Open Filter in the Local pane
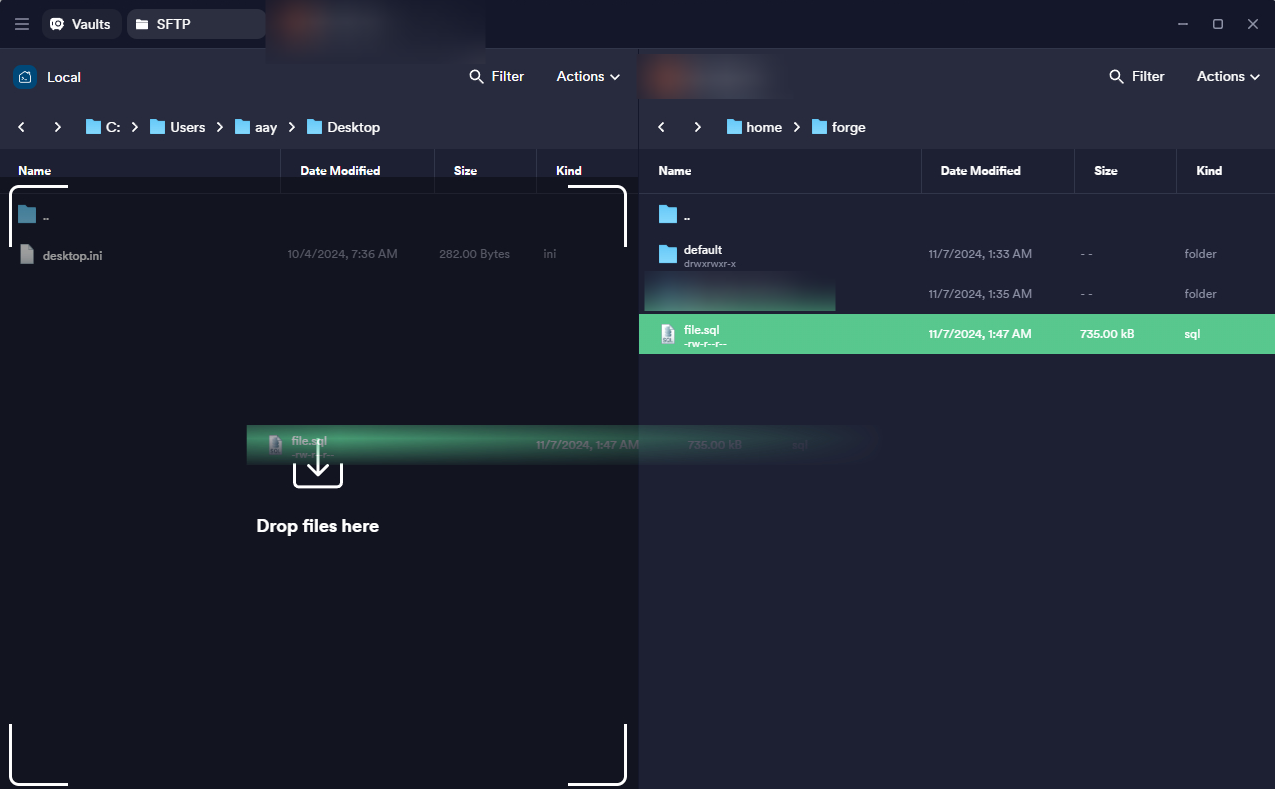 (x=497, y=77)
